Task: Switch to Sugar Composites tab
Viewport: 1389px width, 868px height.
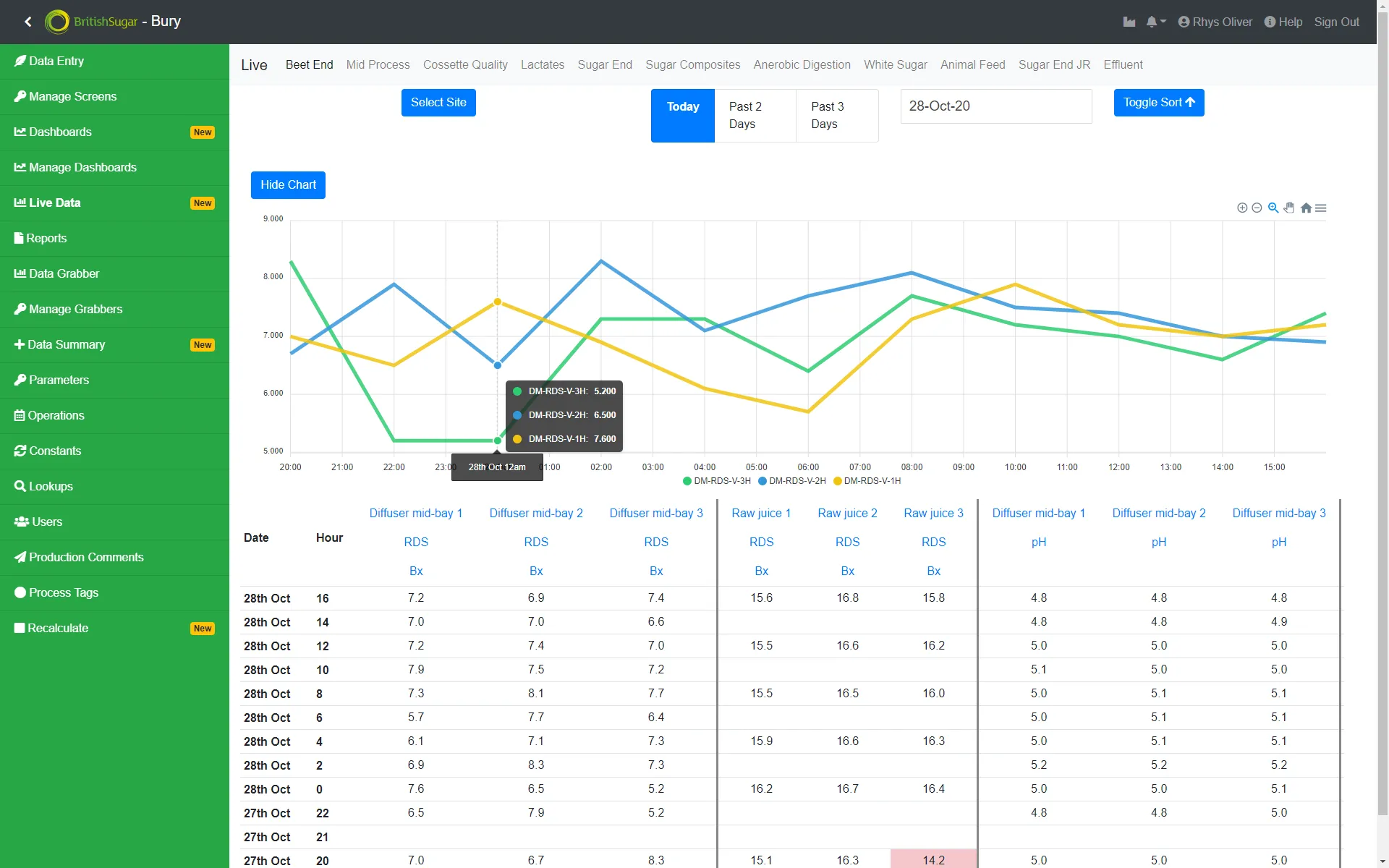Action: coord(692,65)
